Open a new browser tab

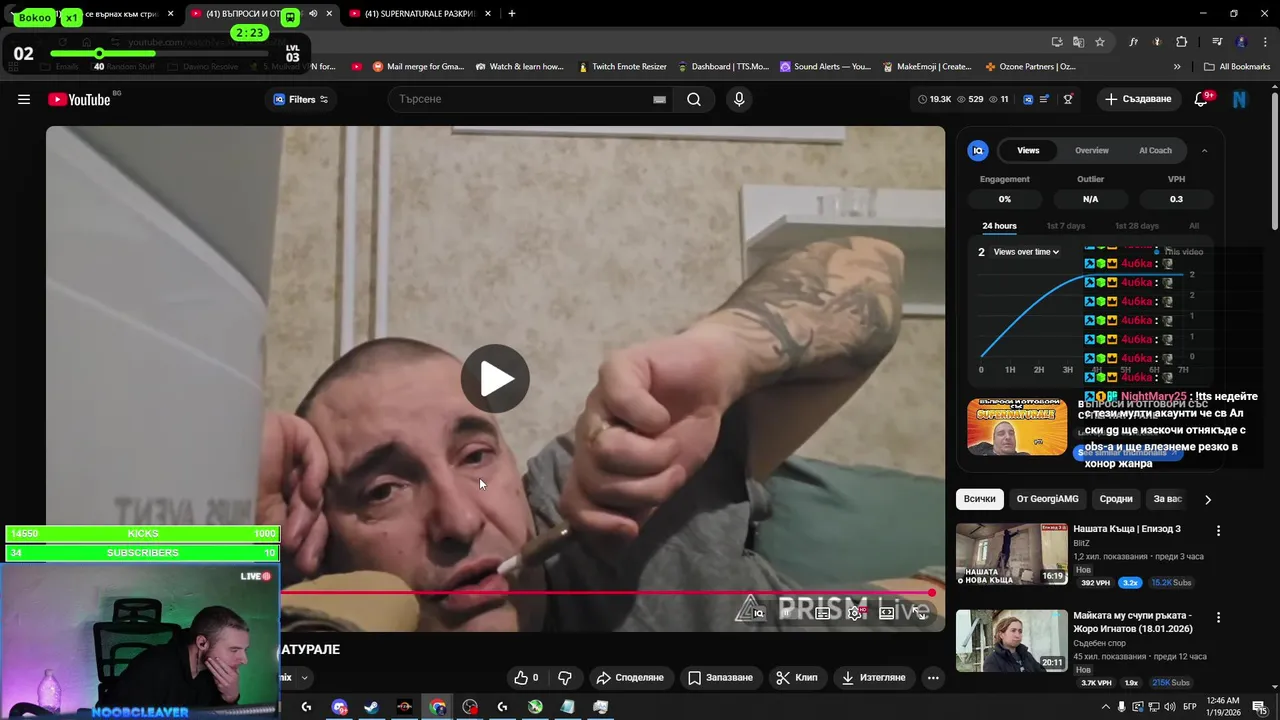(x=512, y=14)
